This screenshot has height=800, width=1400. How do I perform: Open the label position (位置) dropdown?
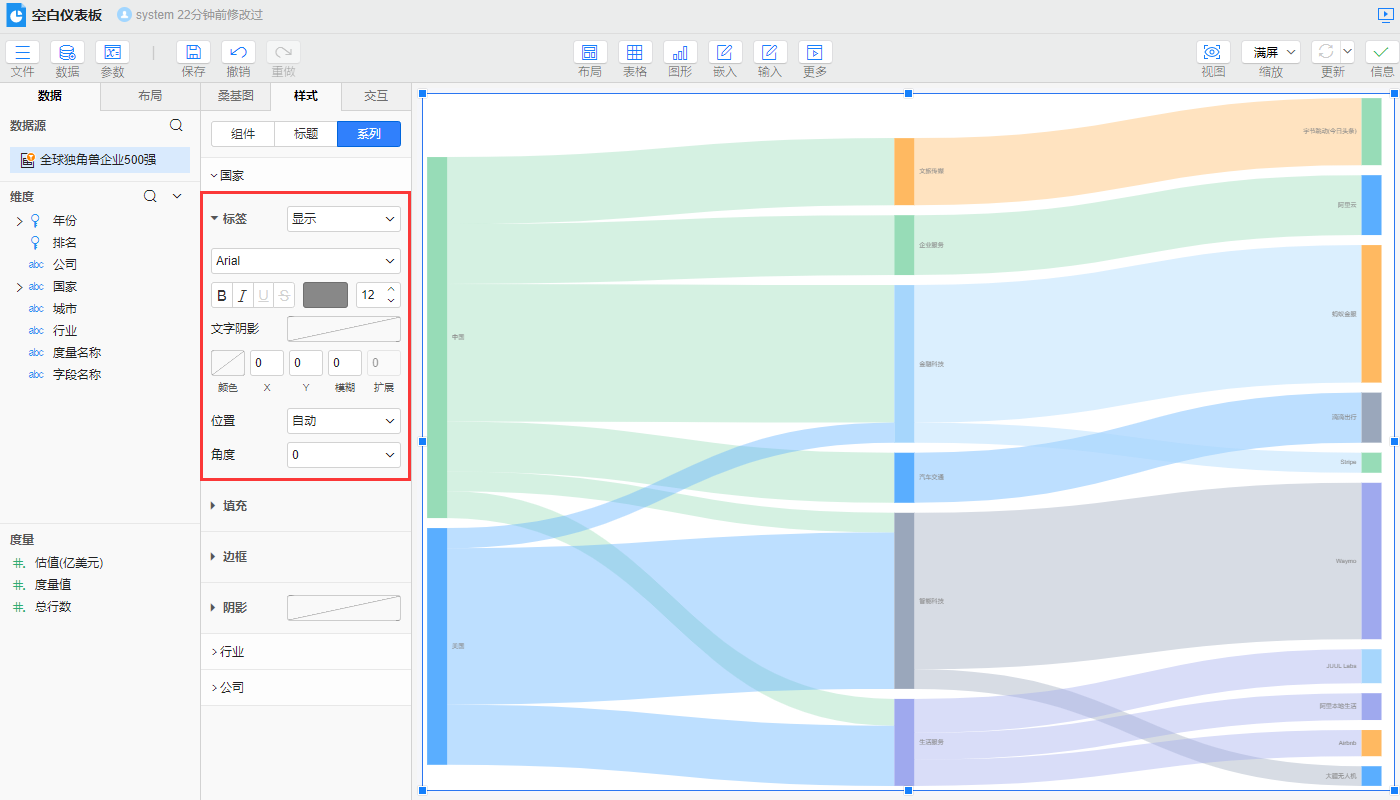(343, 421)
